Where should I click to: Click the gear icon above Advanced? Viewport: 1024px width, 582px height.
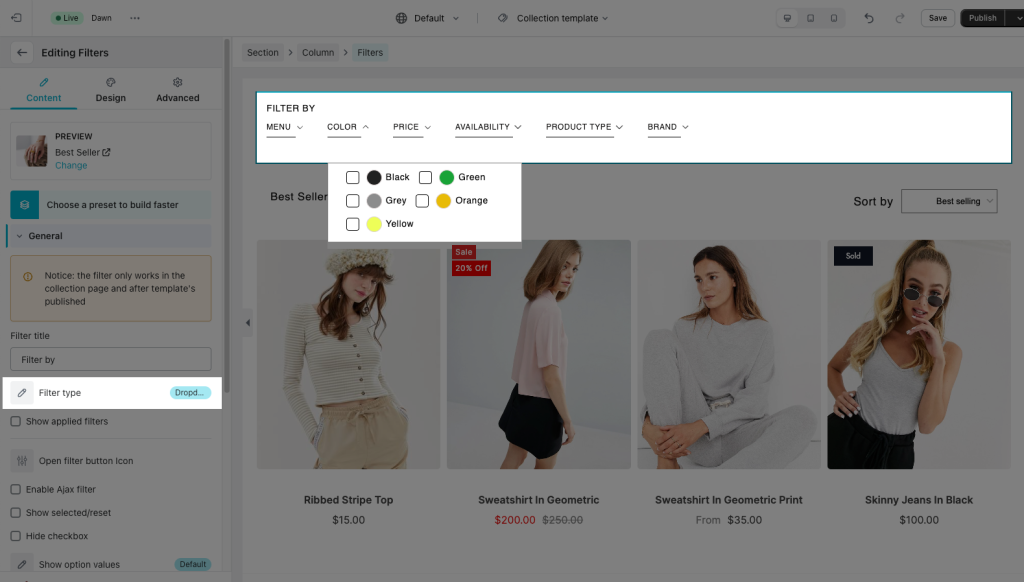click(178, 82)
